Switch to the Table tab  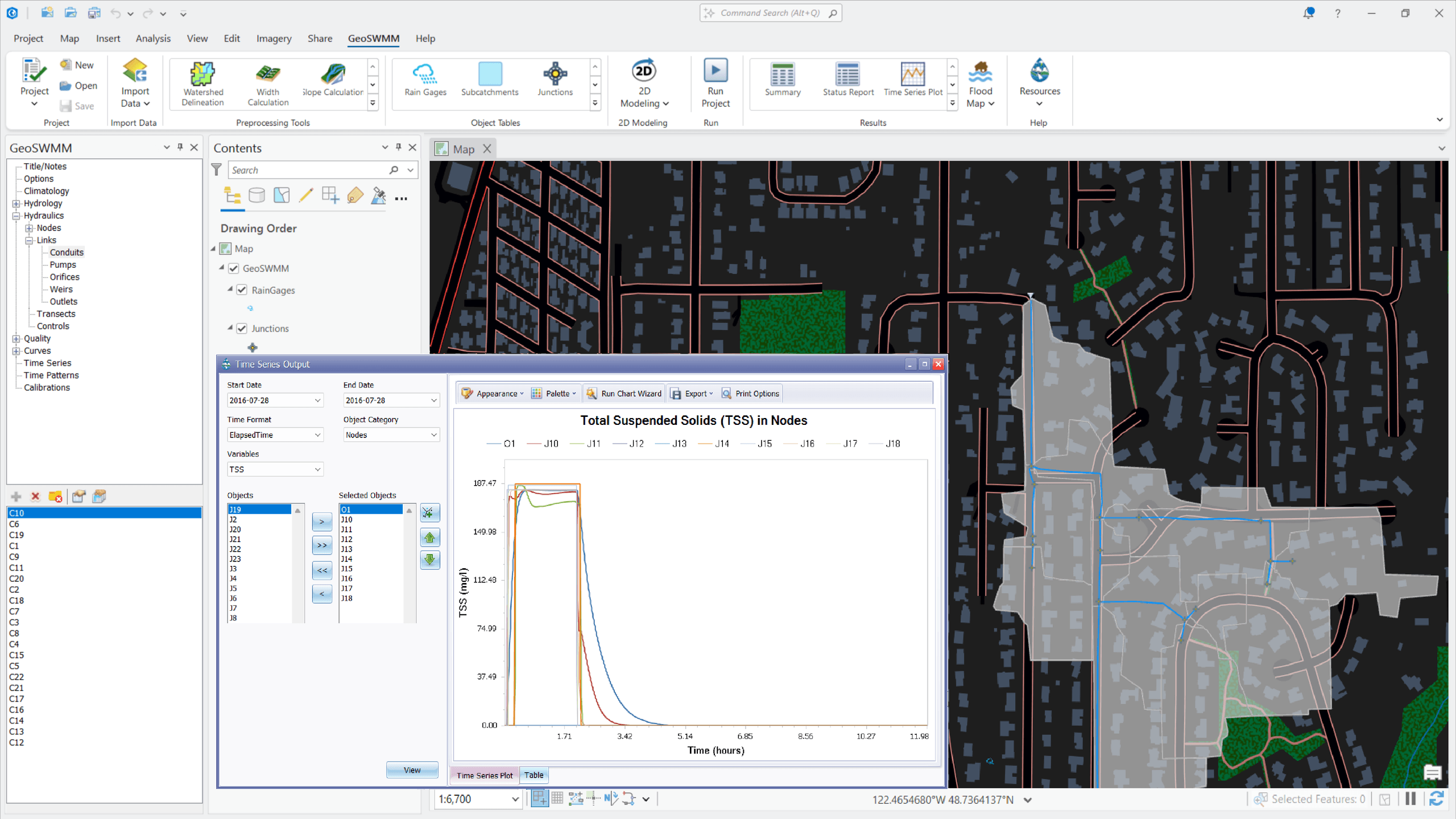coord(533,775)
